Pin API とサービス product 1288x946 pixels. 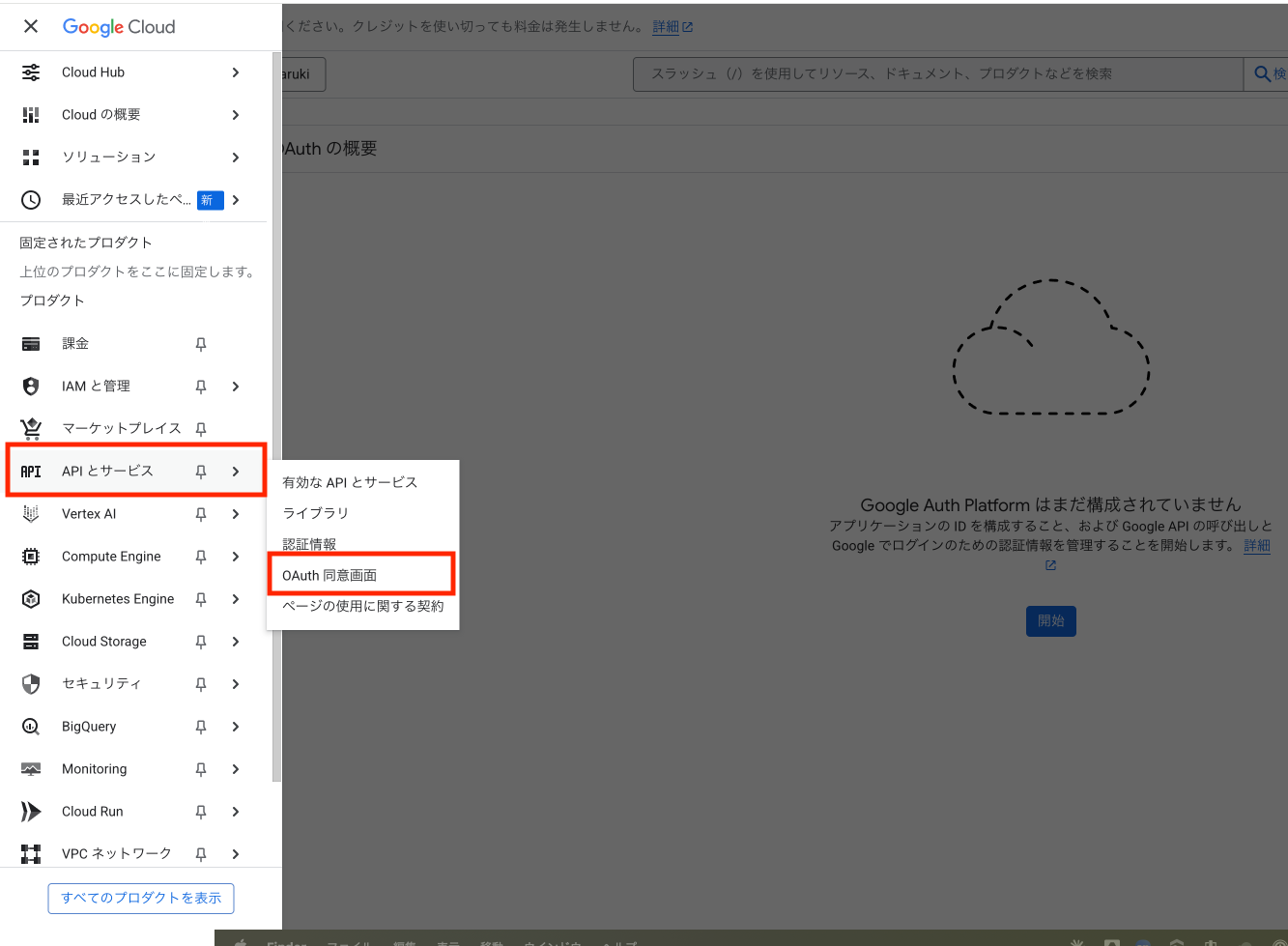tap(201, 472)
